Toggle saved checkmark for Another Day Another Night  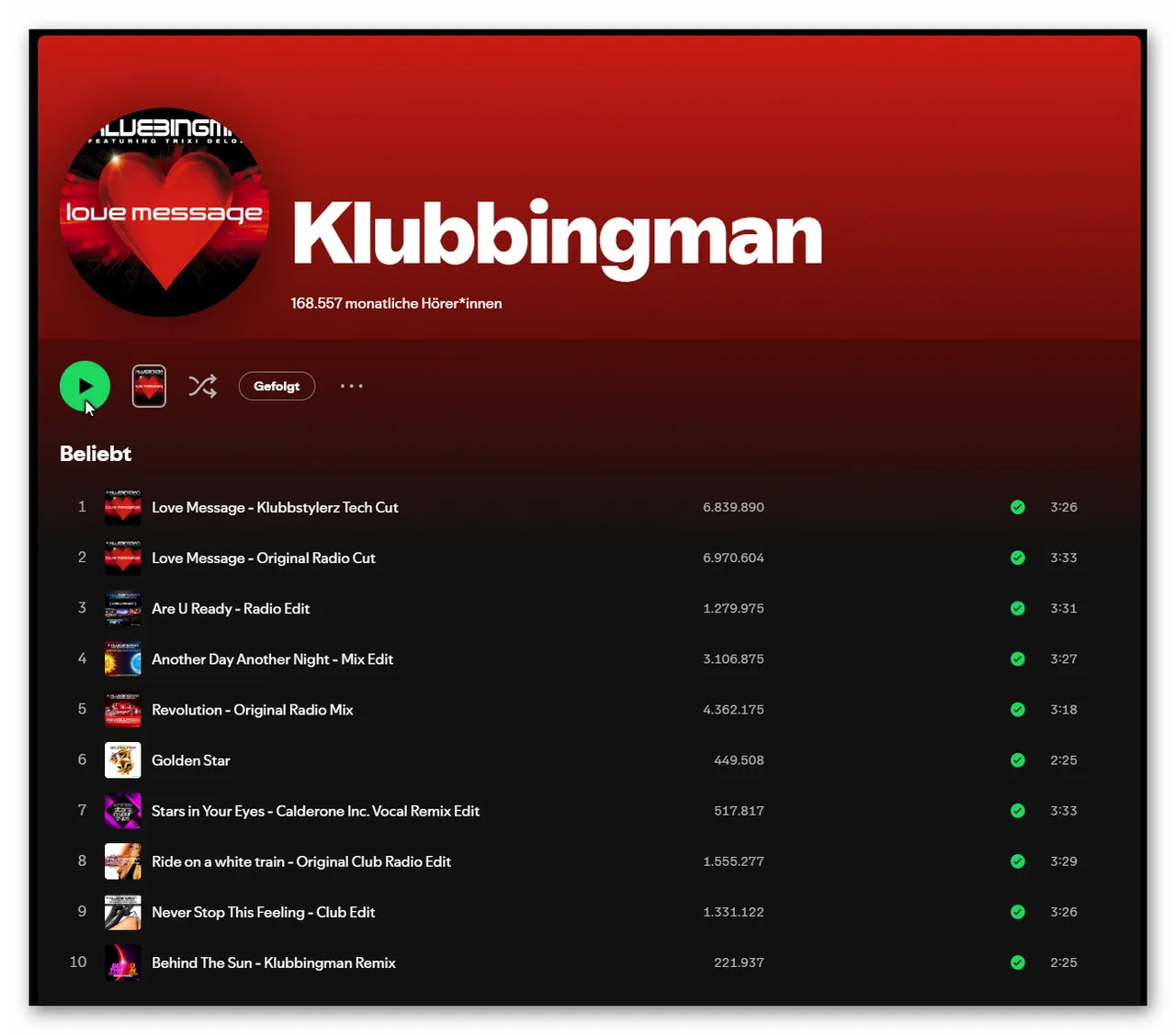1017,658
